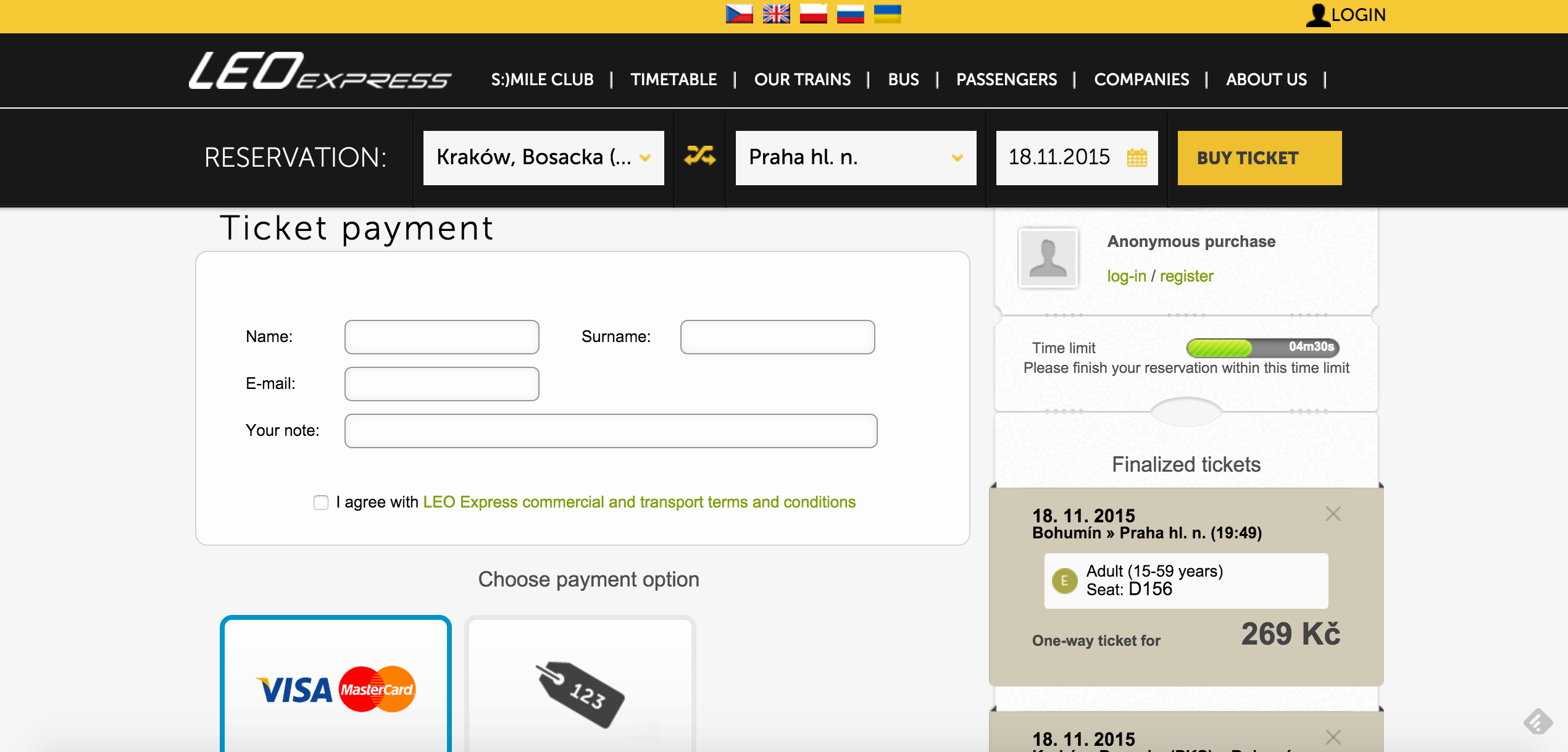The image size is (1568, 752).
Task: Open the calendar date picker icon
Action: point(1136,158)
